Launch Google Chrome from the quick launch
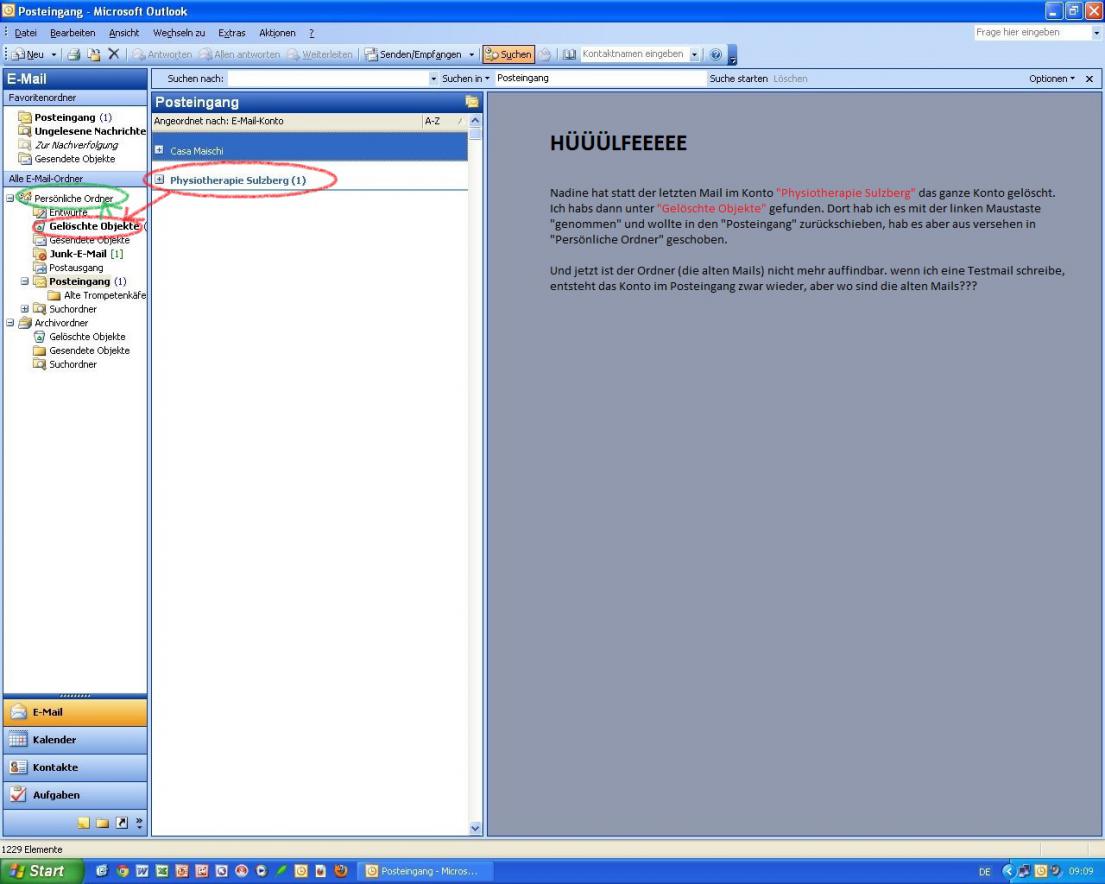This screenshot has height=884, width=1105. coord(122,871)
